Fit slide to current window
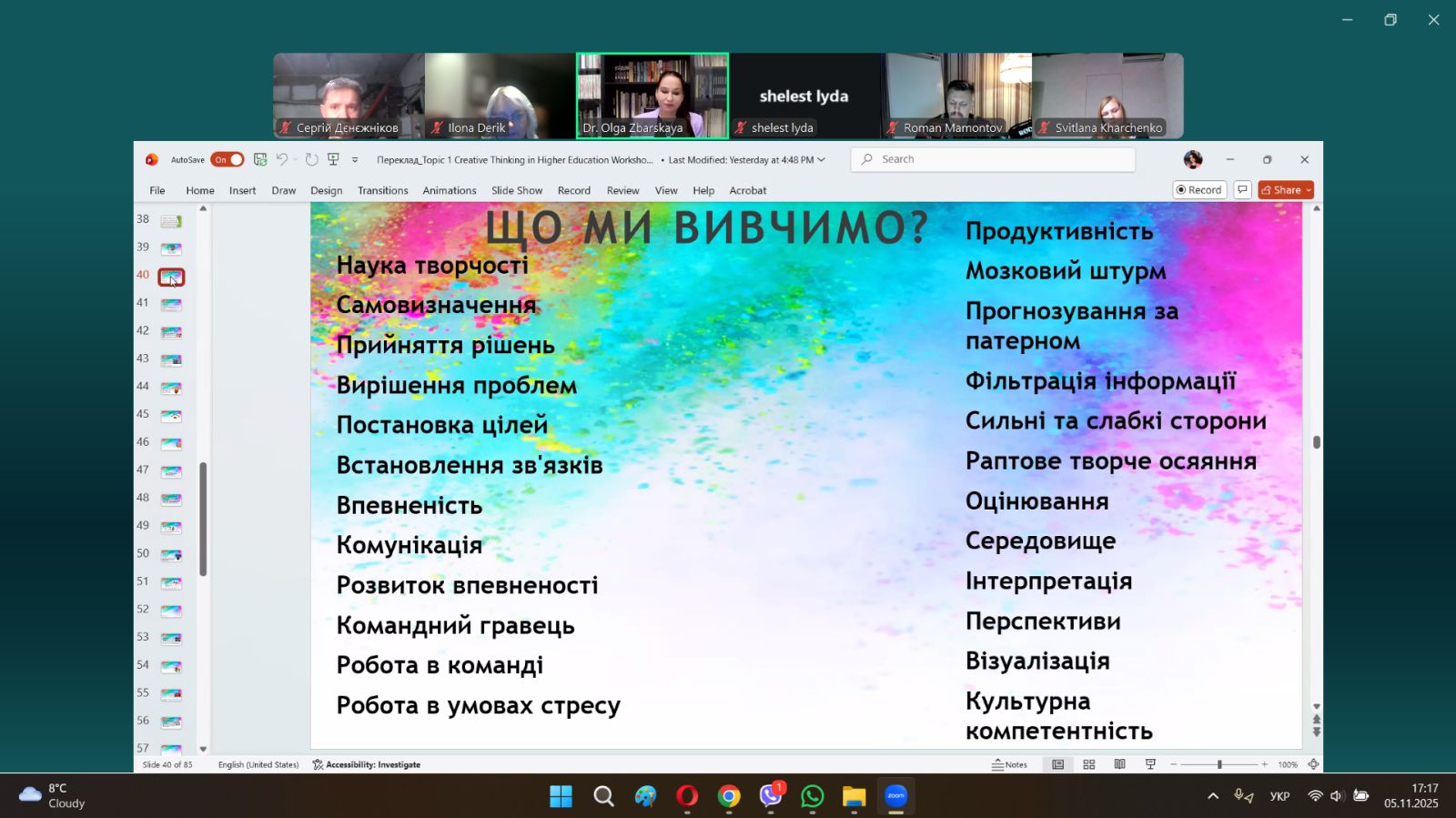 point(1313,765)
